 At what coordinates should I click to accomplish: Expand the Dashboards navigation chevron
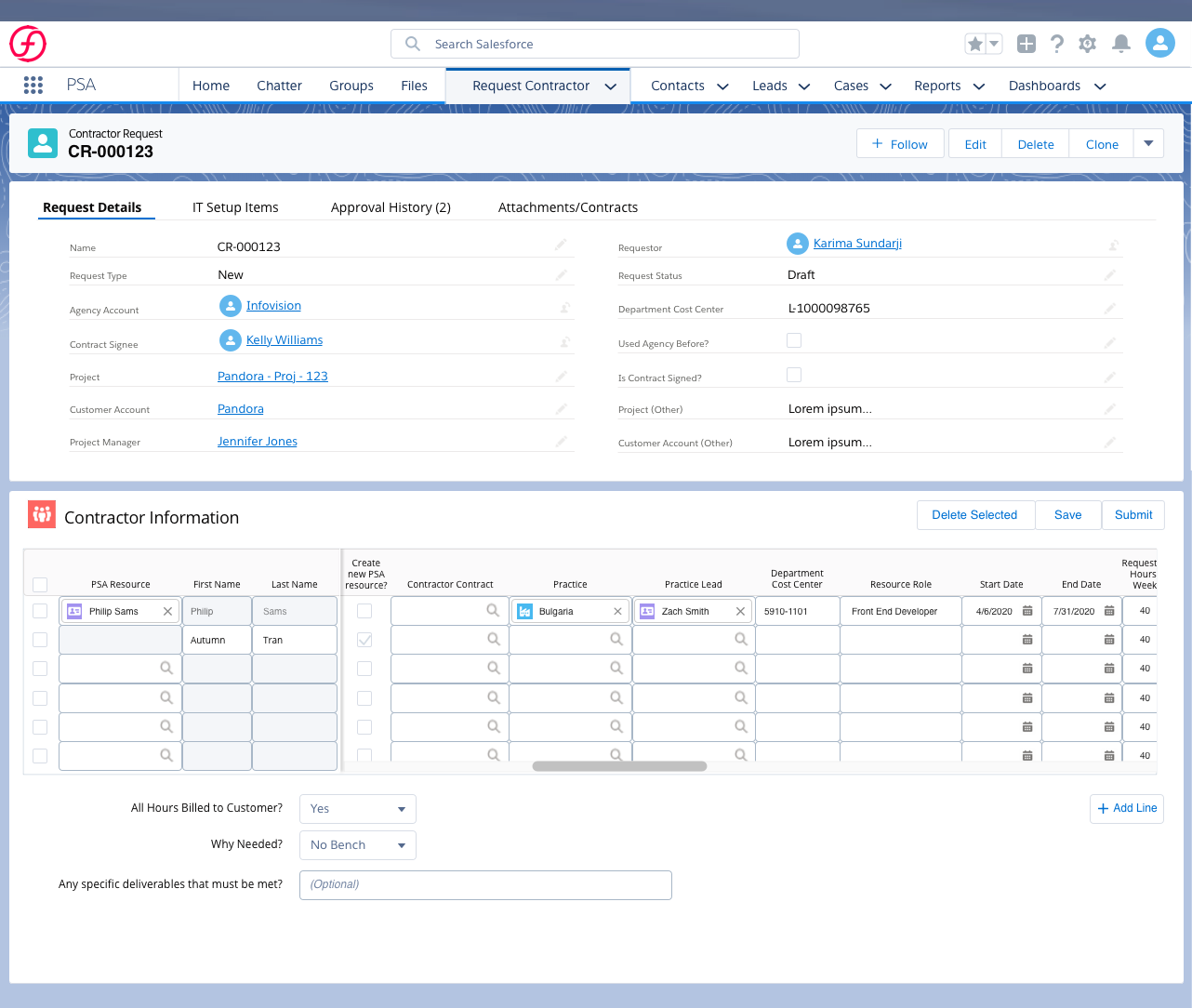pyautogui.click(x=1100, y=86)
